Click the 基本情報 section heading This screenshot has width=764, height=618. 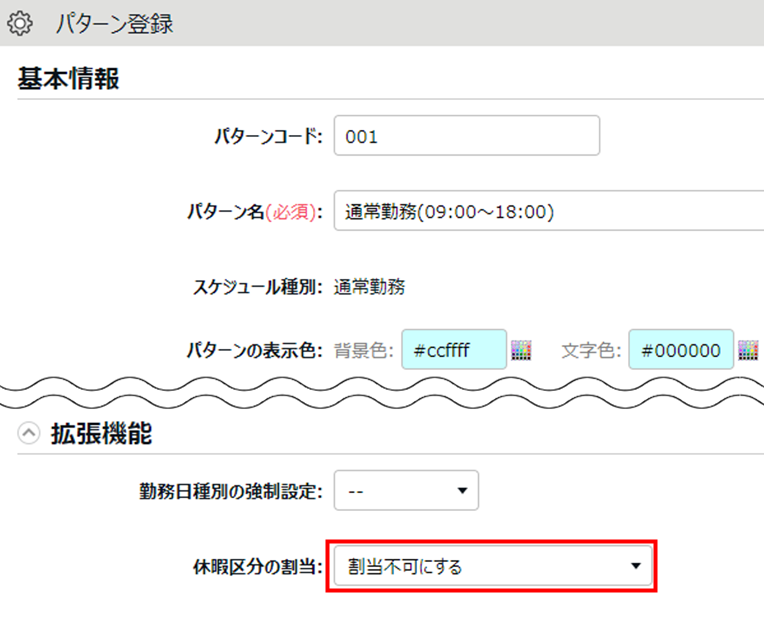(x=68, y=78)
